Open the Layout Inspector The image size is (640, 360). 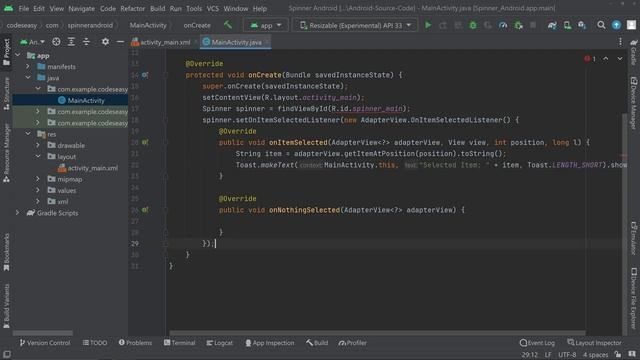coord(594,343)
